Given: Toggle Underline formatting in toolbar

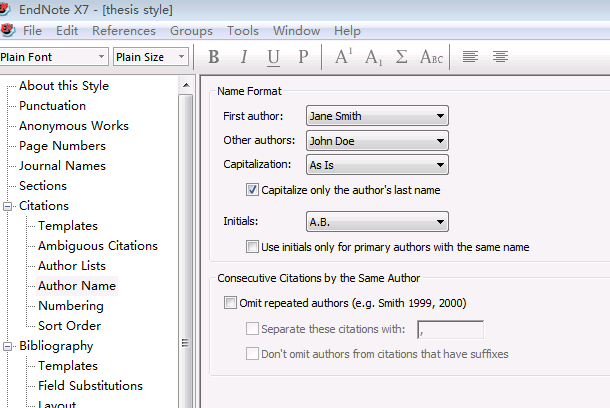Looking at the screenshot, I should 273,57.
